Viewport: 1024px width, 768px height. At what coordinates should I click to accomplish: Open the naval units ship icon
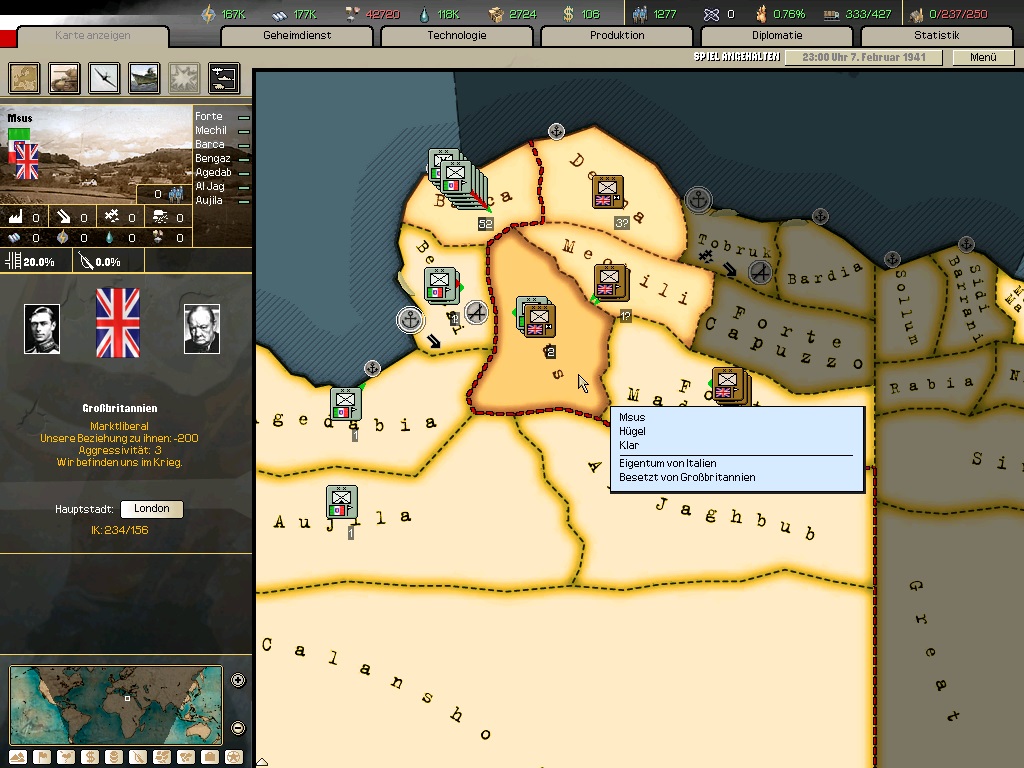[x=144, y=78]
